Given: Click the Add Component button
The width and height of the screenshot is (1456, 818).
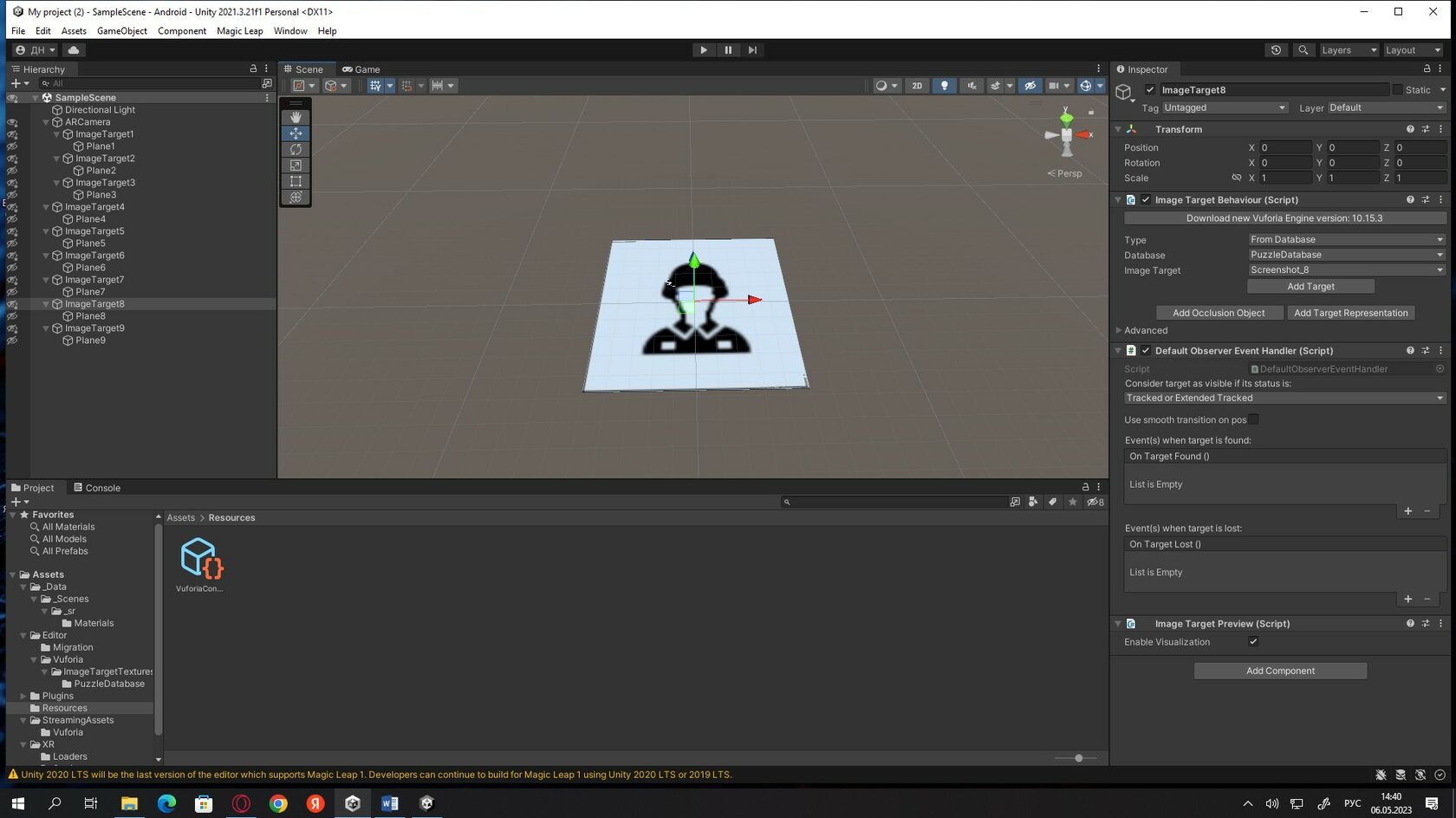Looking at the screenshot, I should pos(1280,671).
